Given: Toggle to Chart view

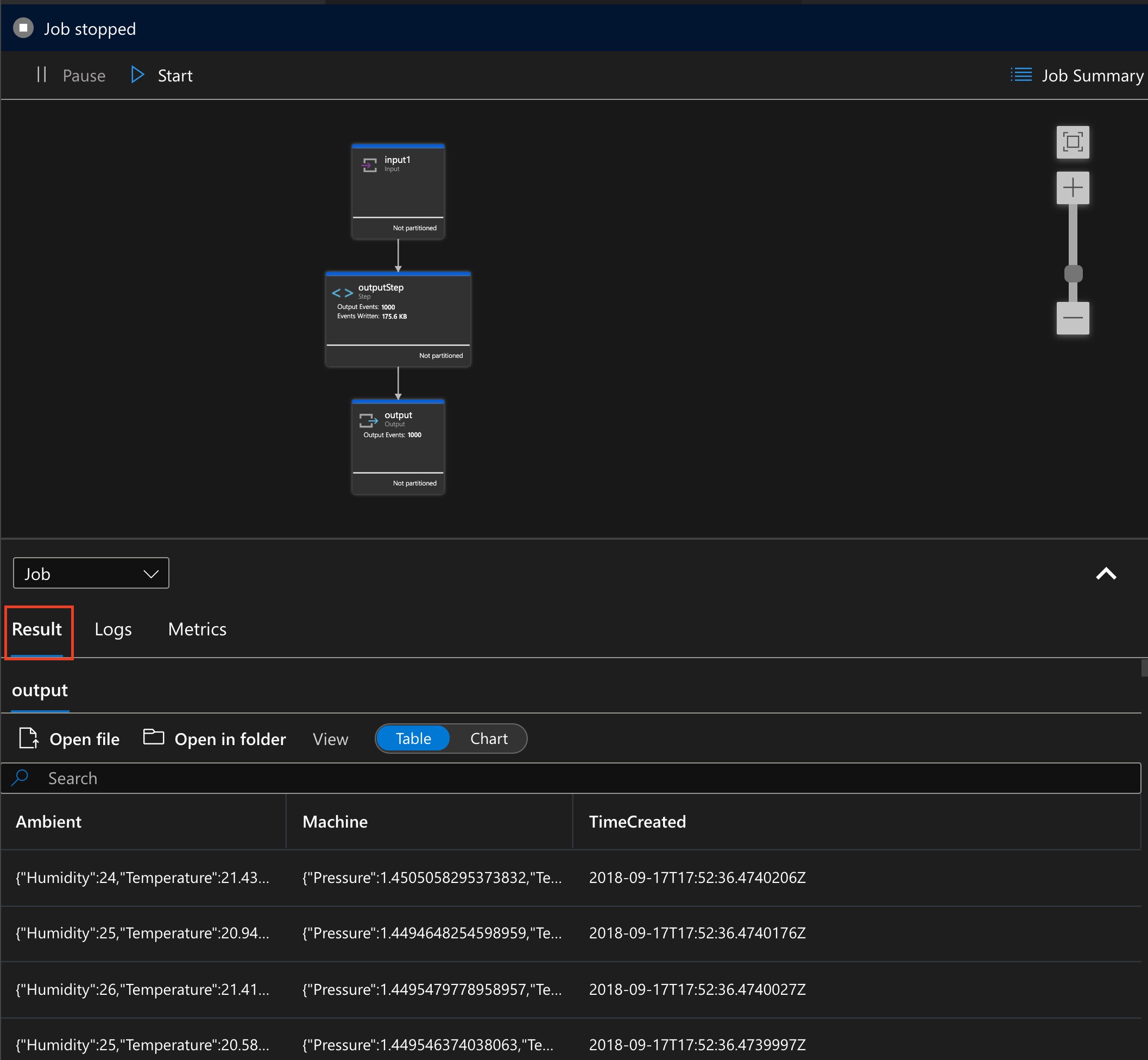Looking at the screenshot, I should [x=489, y=739].
